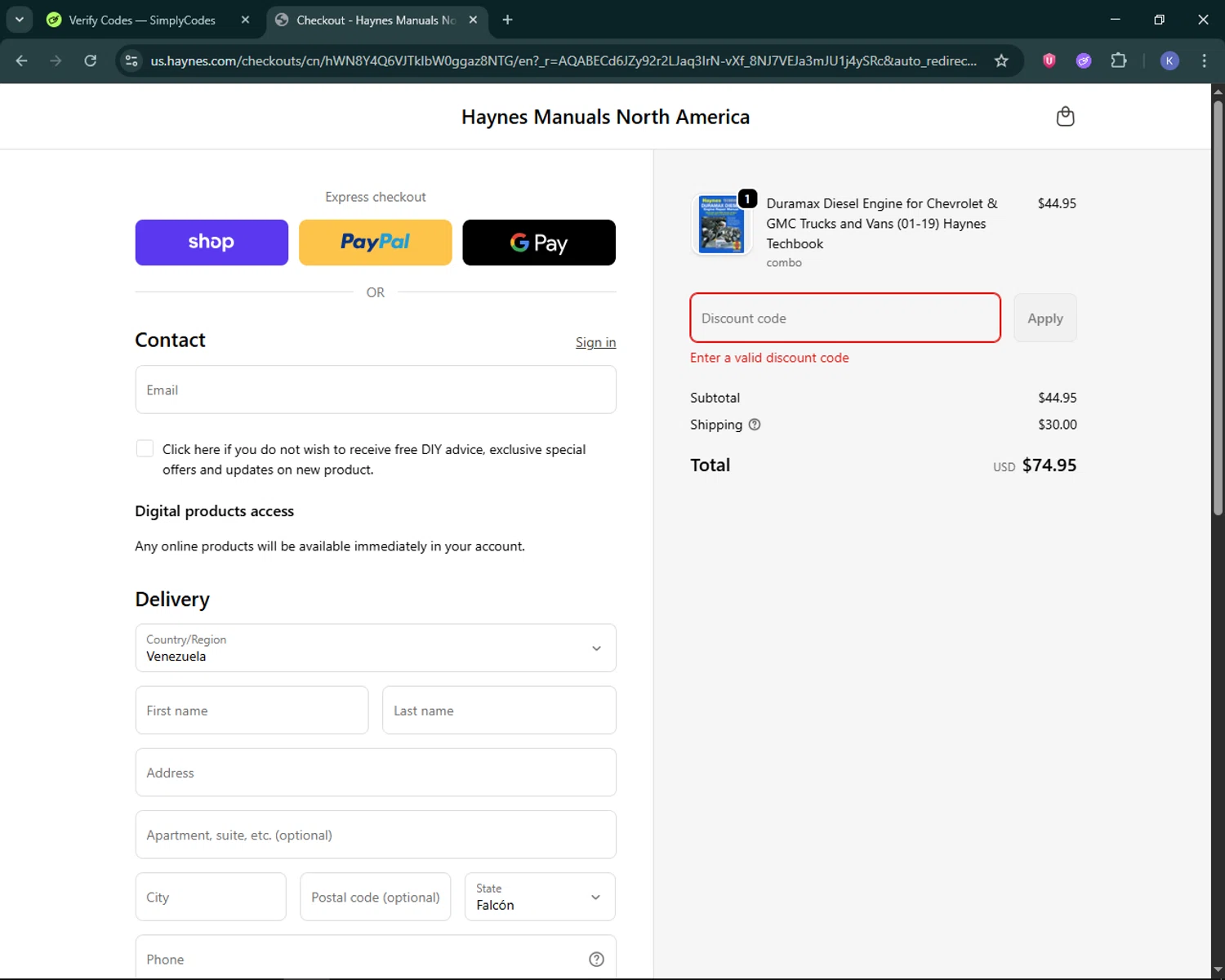The width and height of the screenshot is (1225, 980).
Task: Focus the Phone field
Action: pyautogui.click(x=376, y=958)
